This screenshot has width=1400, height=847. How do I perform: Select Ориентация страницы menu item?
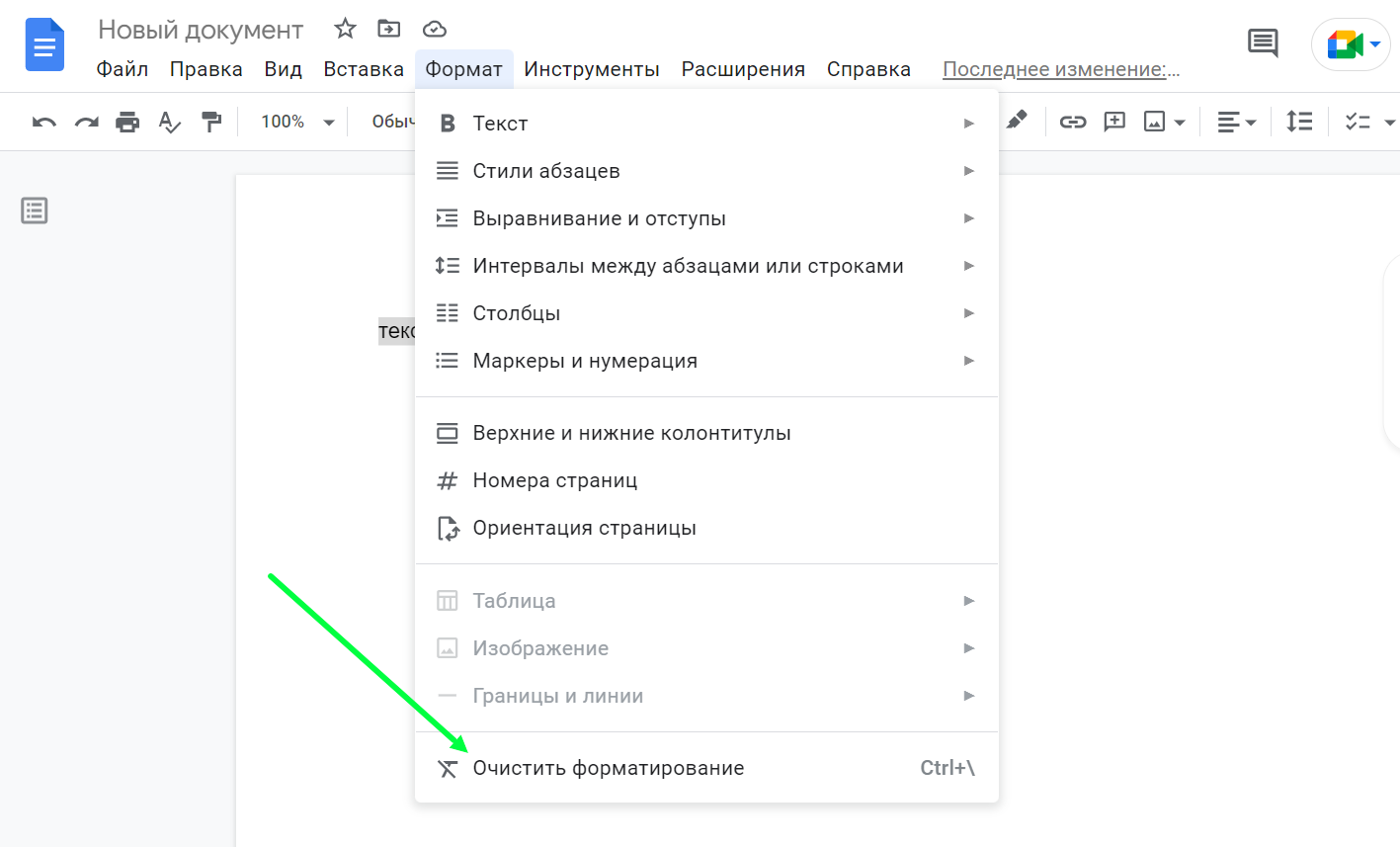click(x=706, y=528)
